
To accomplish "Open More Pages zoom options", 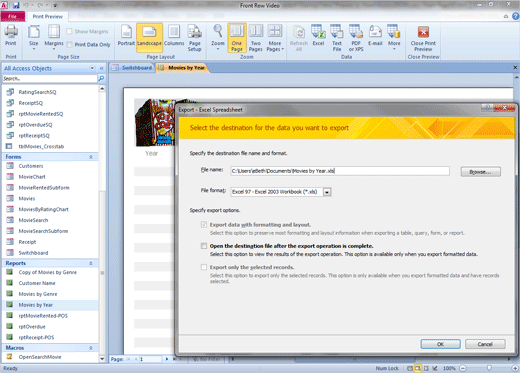I will [275, 38].
